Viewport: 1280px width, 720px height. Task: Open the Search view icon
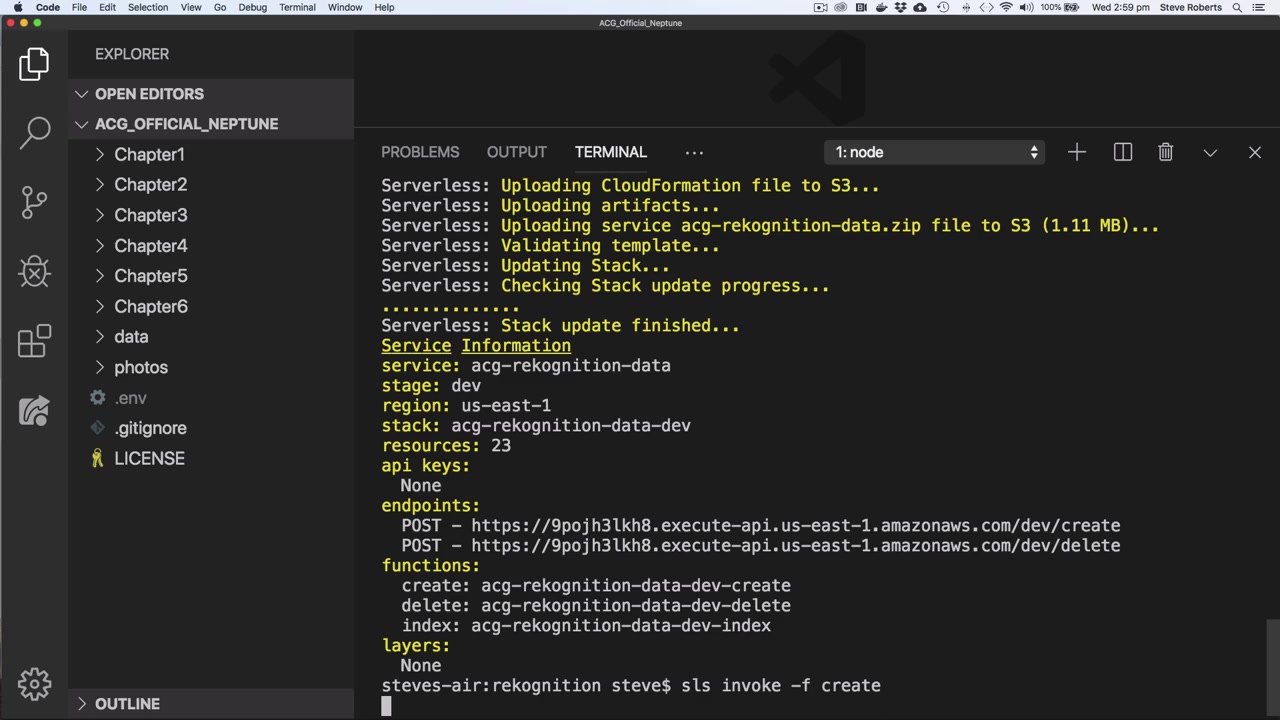pyautogui.click(x=36, y=132)
